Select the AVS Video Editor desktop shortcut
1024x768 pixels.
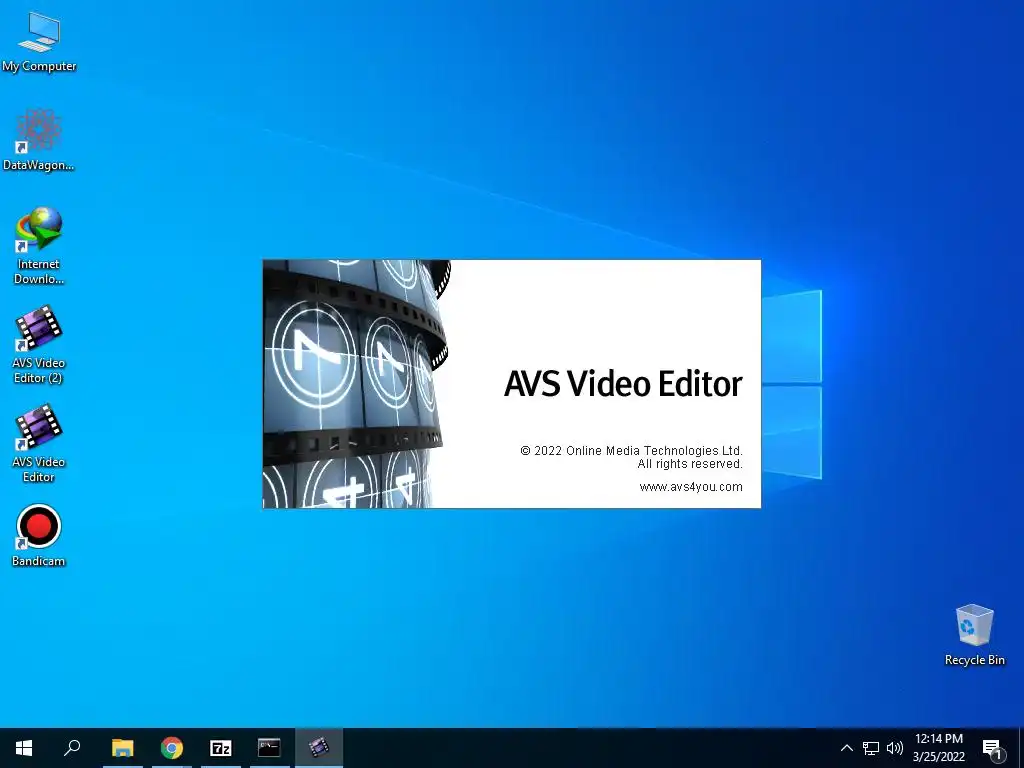pos(39,443)
